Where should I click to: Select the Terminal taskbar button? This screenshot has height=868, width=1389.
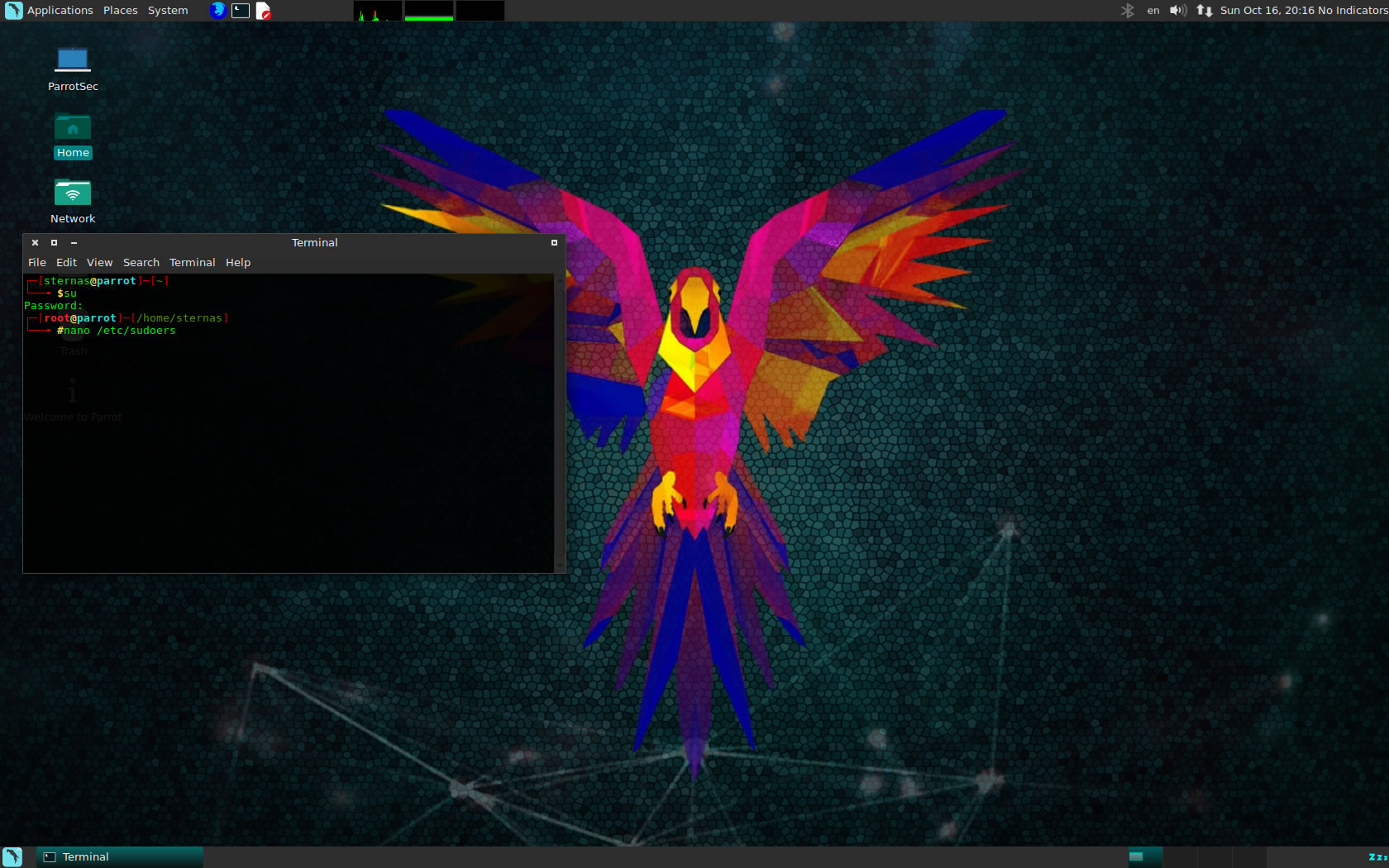tap(120, 857)
